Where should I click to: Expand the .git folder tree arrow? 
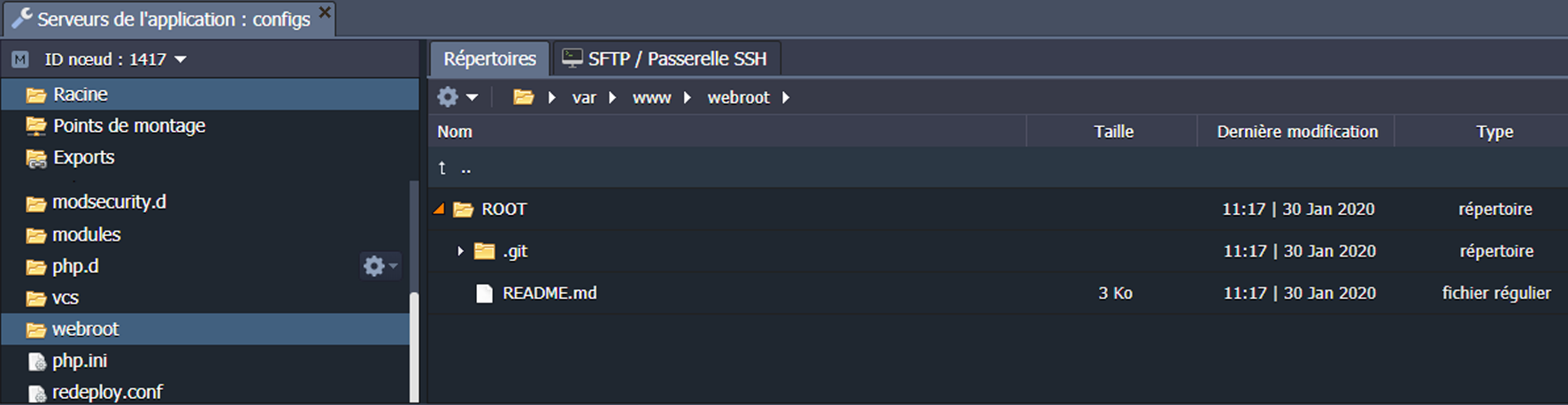[x=460, y=251]
